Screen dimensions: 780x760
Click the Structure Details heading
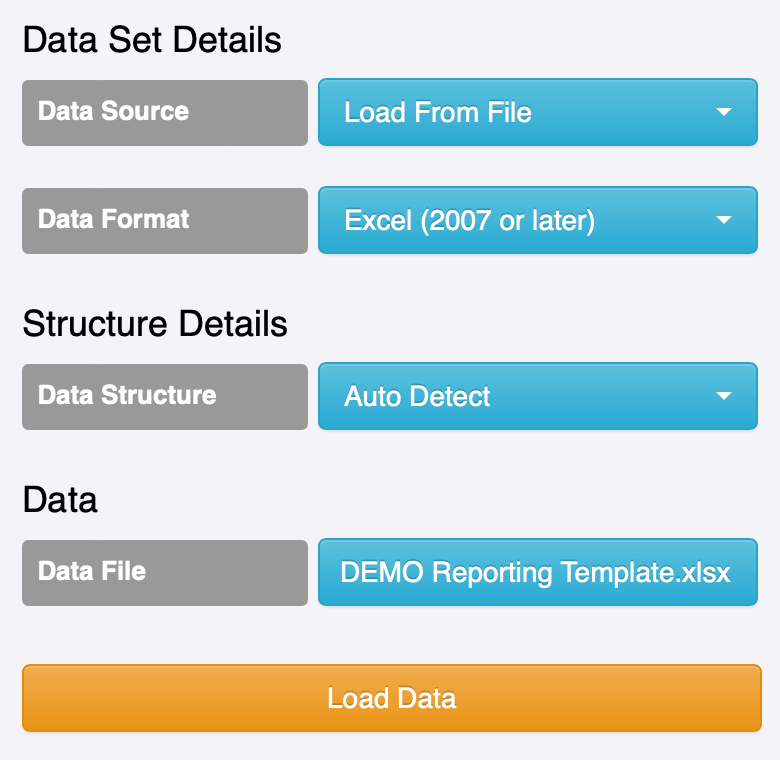[x=155, y=324]
